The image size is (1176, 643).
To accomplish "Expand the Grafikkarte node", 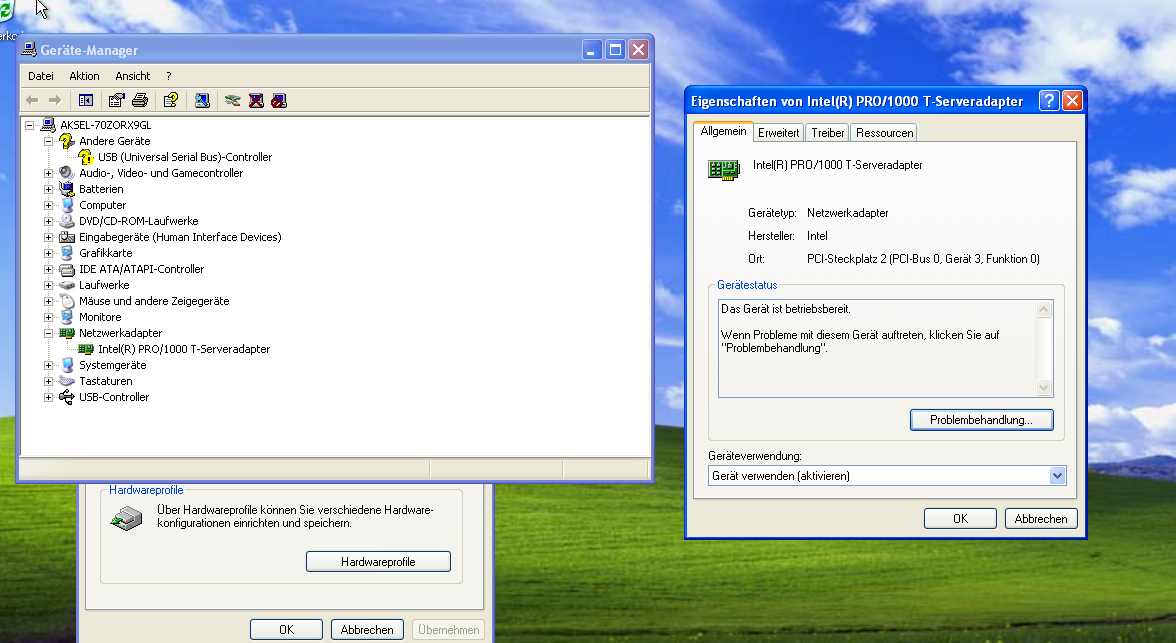I will 48,253.
